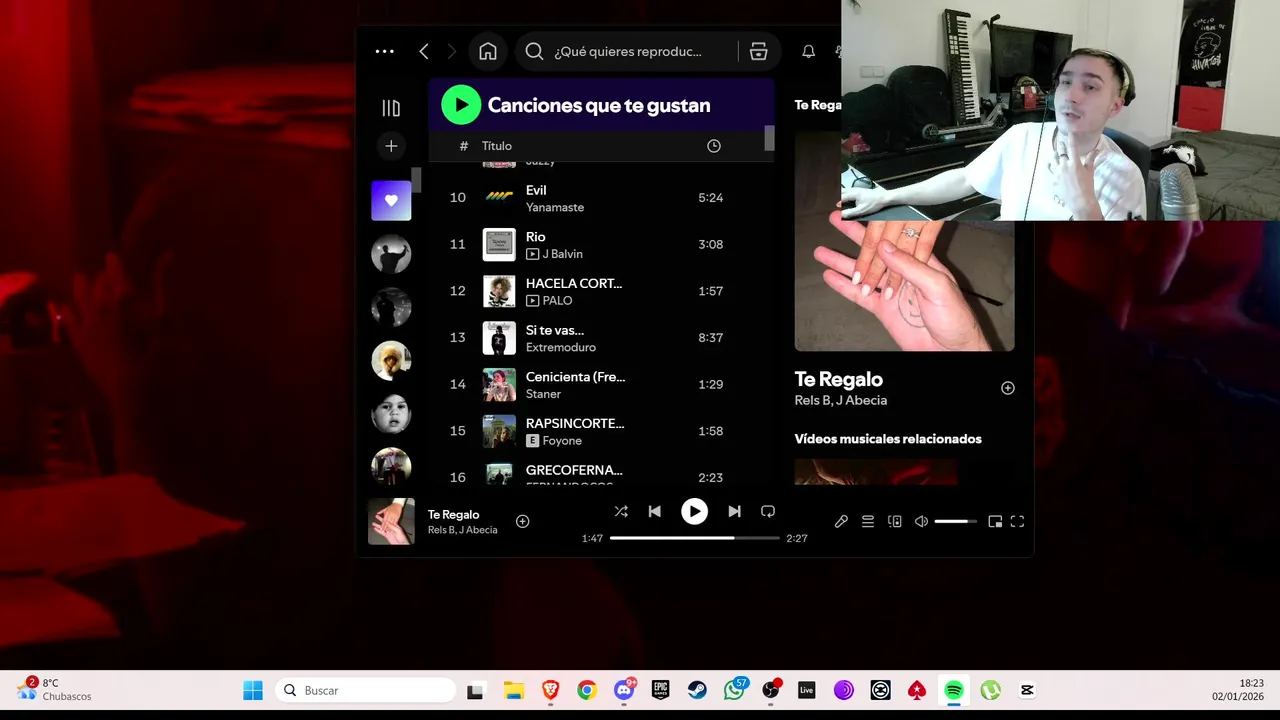Screen dimensions: 1280x720
Task: Open related music video thumbnail
Action: tap(876, 472)
